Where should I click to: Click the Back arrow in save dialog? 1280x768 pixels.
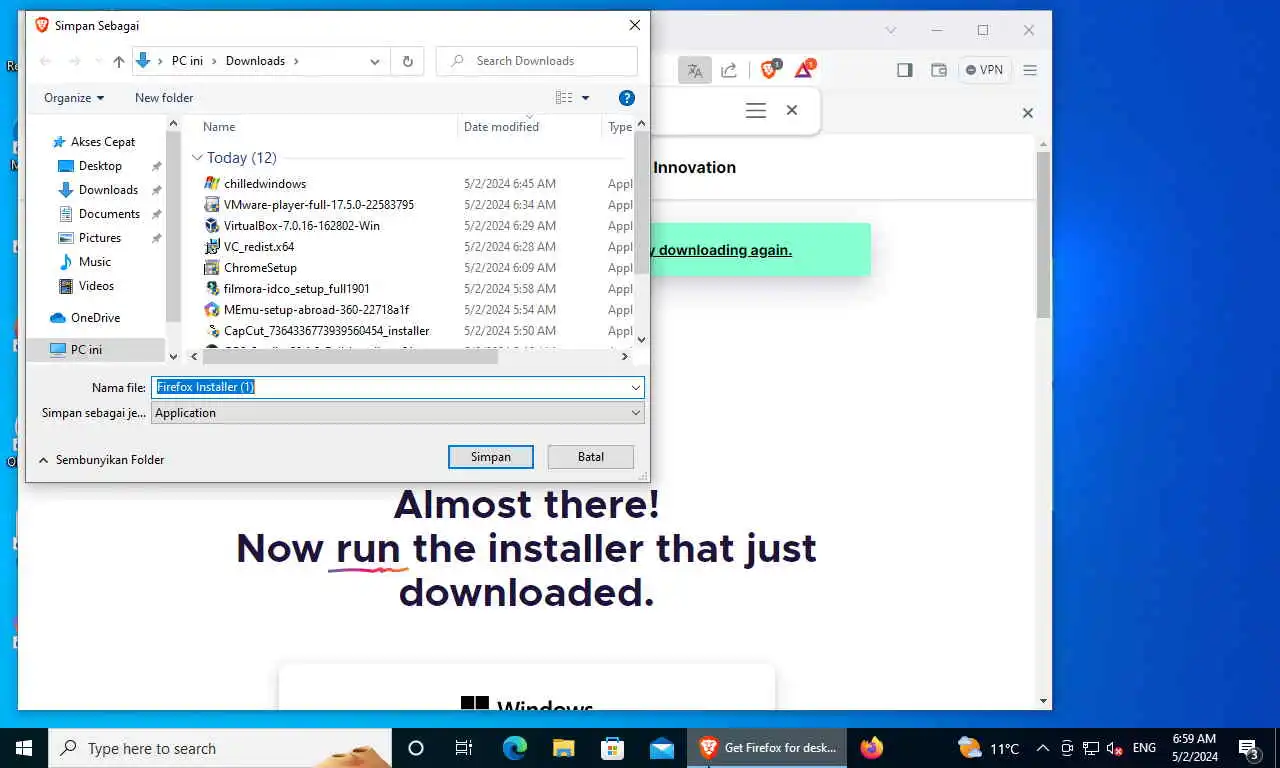click(x=45, y=61)
